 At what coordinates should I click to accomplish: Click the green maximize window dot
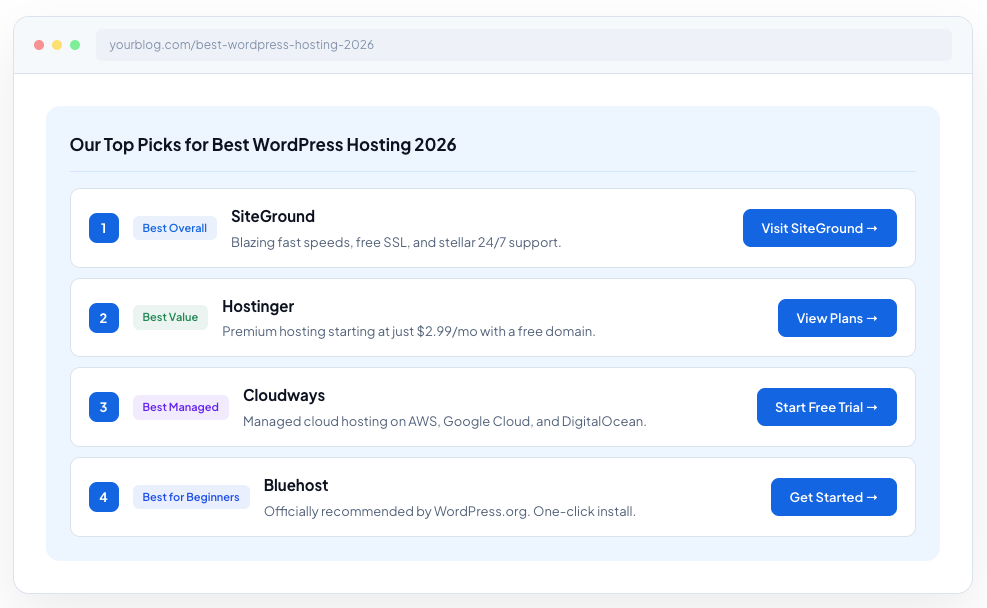(x=75, y=45)
